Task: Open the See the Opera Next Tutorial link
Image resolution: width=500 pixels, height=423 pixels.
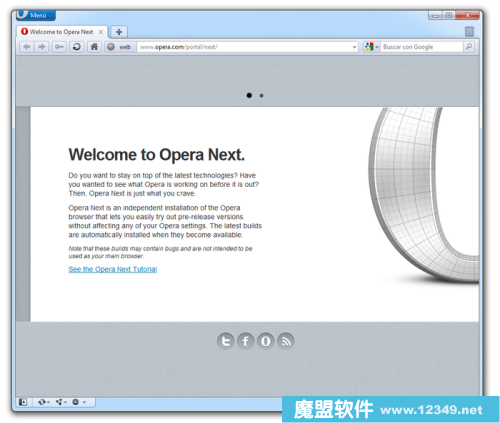Action: click(x=113, y=269)
